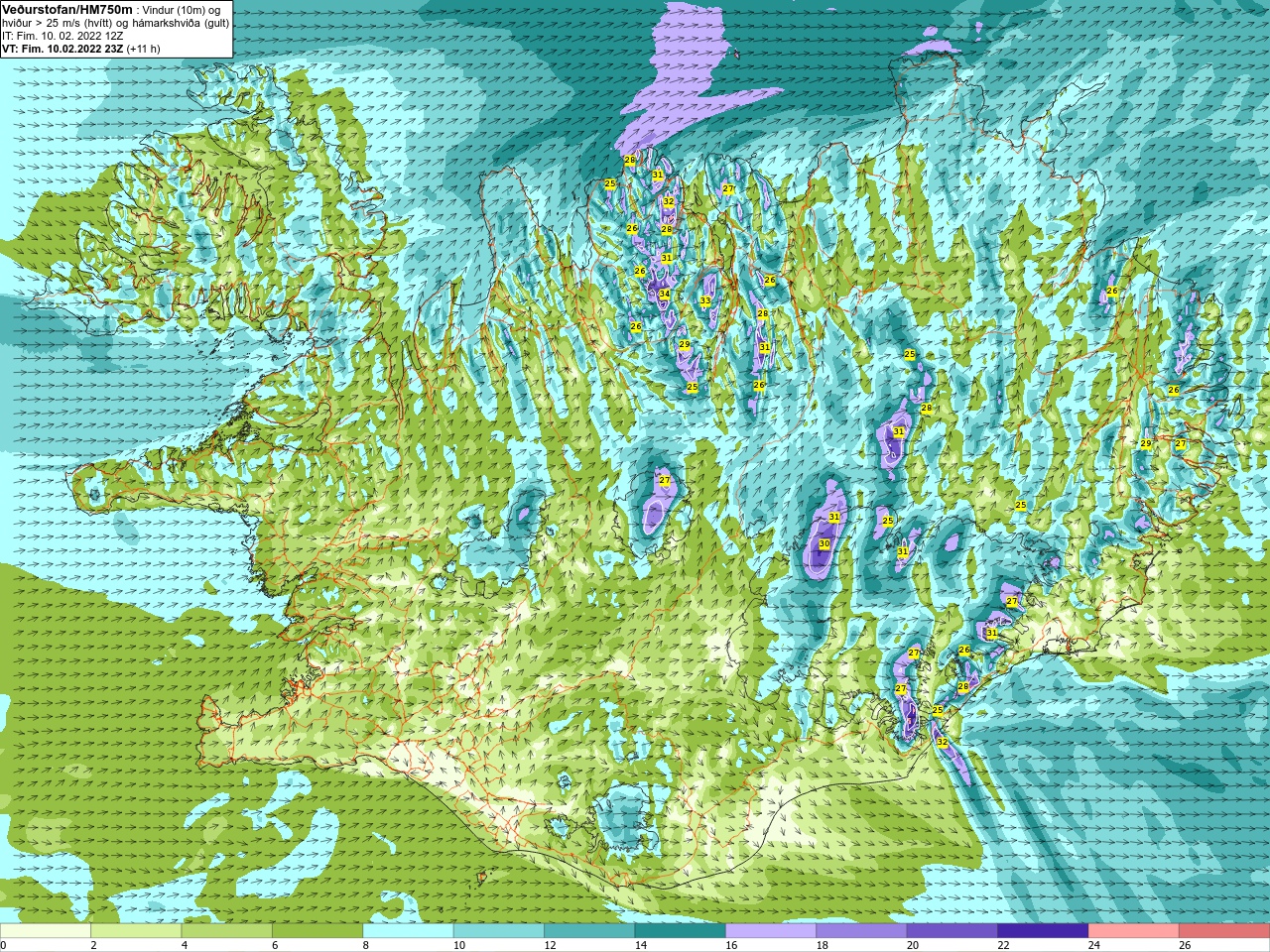
Task: Click the legend tick number 16
Action: (731, 945)
